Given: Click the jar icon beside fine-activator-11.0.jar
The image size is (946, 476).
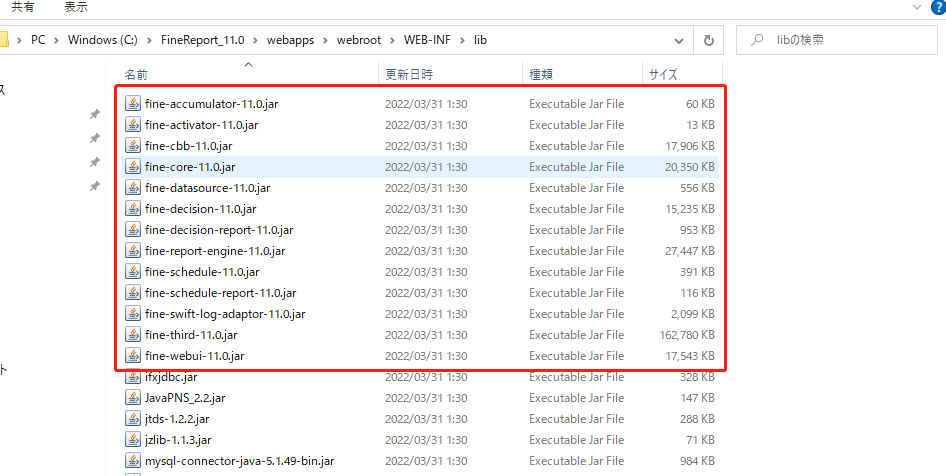Looking at the screenshot, I should [132, 125].
